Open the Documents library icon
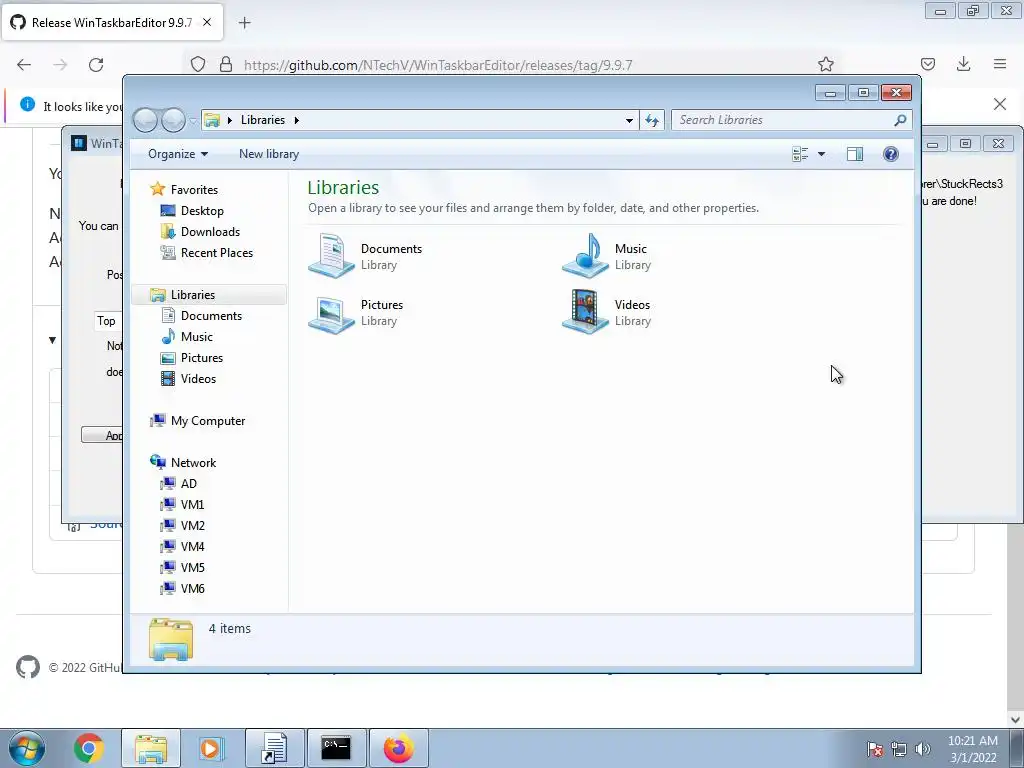 pos(331,255)
